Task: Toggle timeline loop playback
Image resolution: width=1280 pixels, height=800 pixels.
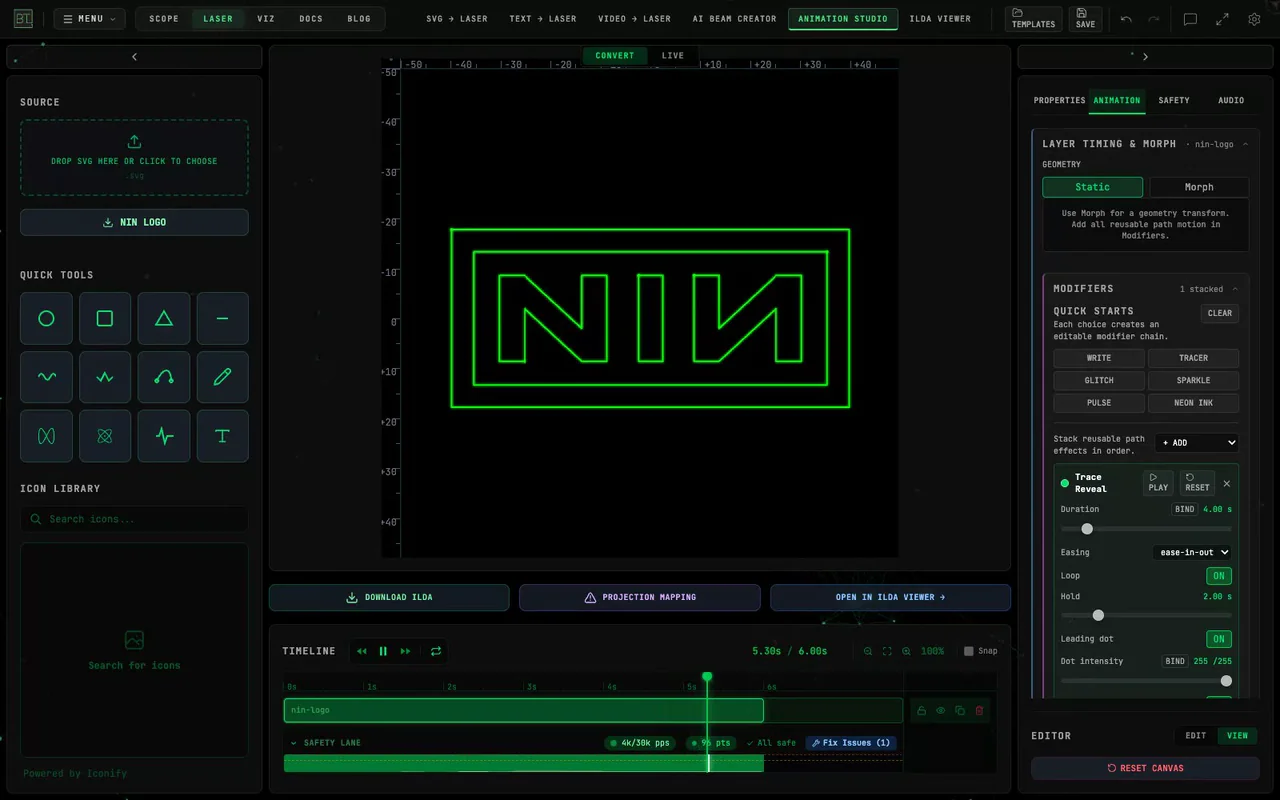Action: [436, 651]
